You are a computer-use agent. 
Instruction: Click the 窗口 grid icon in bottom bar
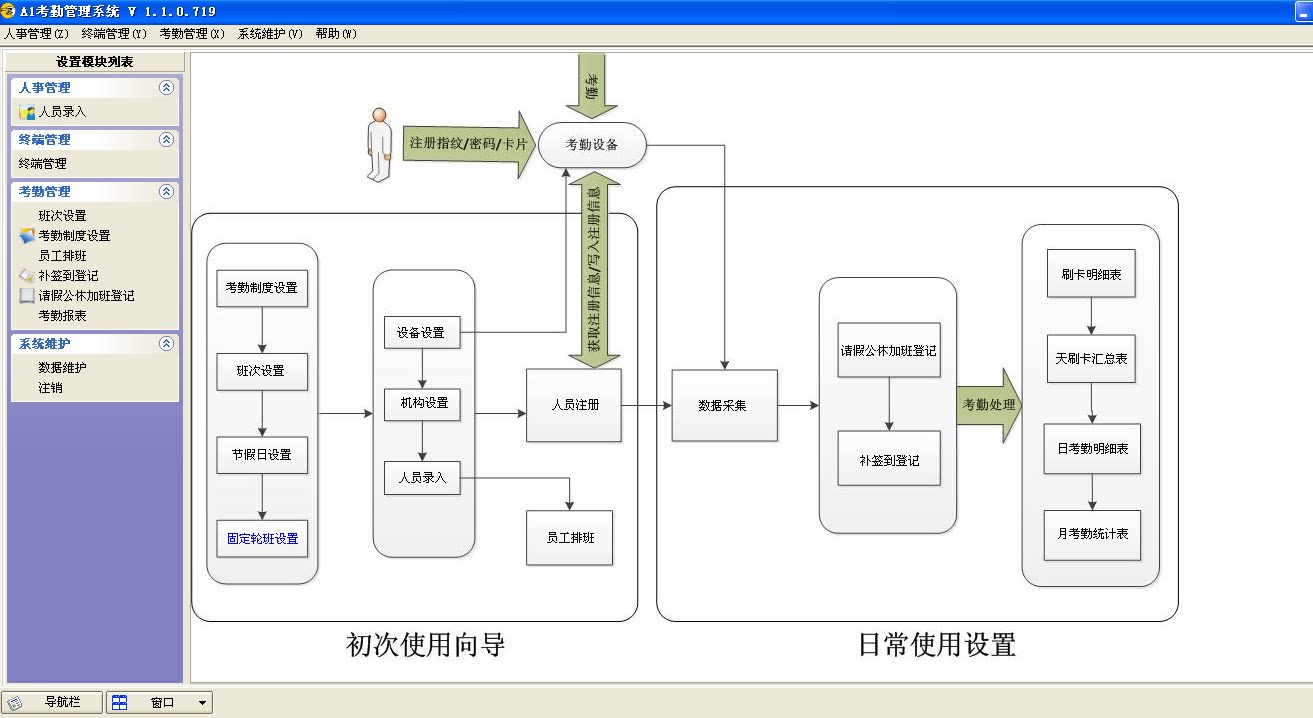point(119,703)
